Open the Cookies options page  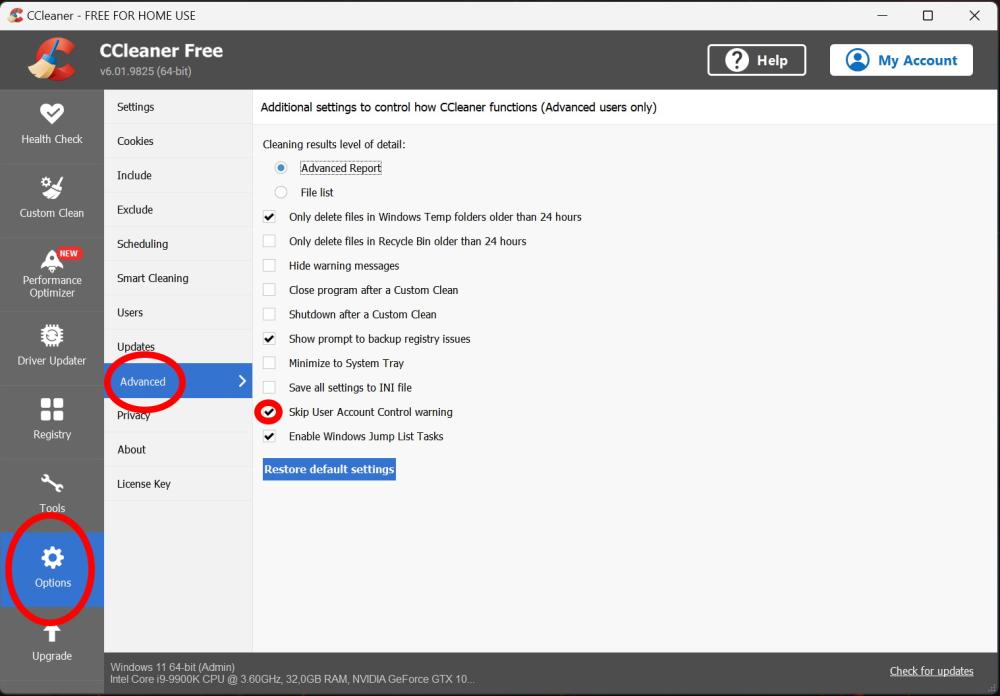(x=178, y=141)
